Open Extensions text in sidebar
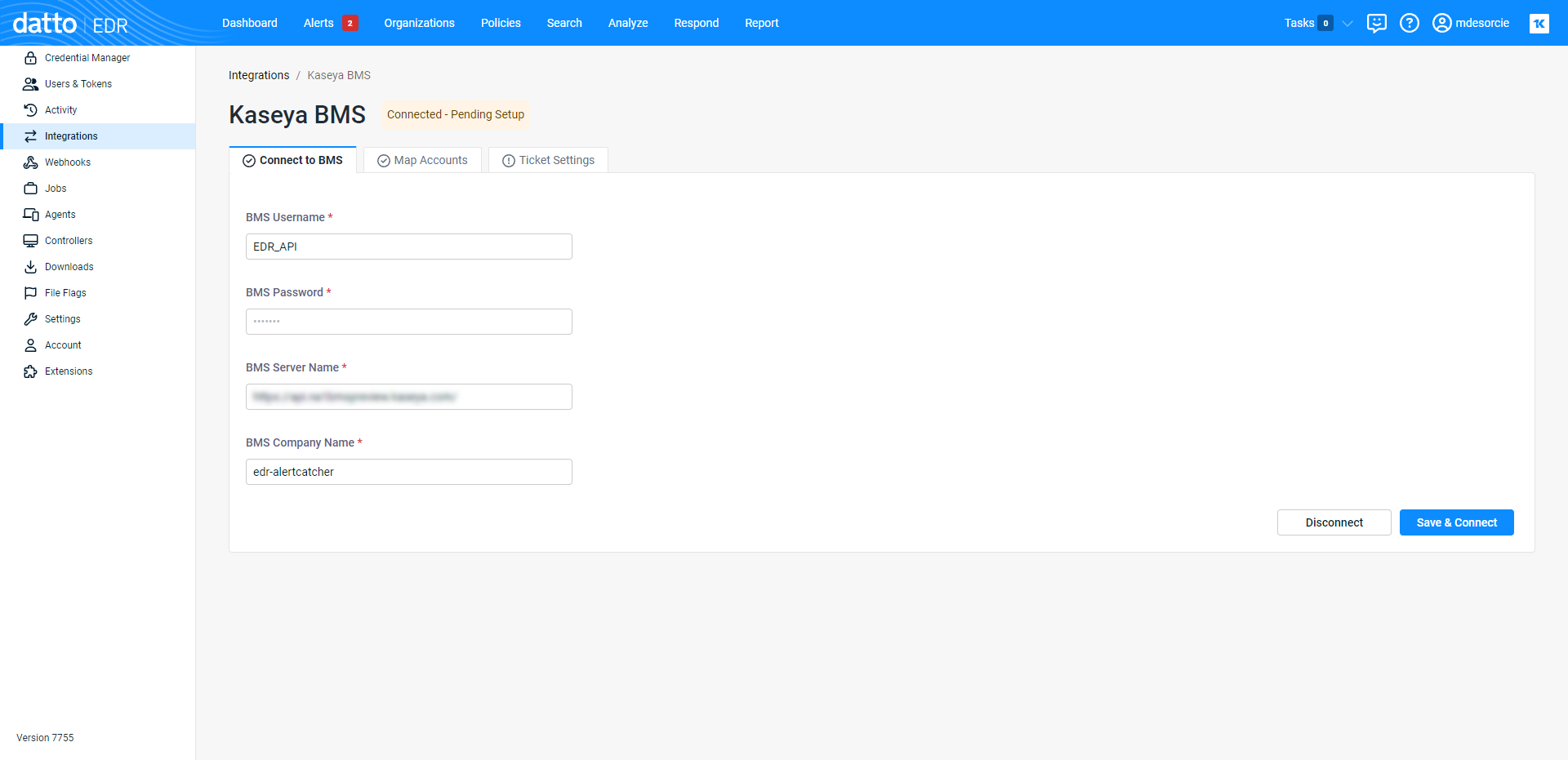Image resolution: width=1568 pixels, height=760 pixels. [69, 371]
